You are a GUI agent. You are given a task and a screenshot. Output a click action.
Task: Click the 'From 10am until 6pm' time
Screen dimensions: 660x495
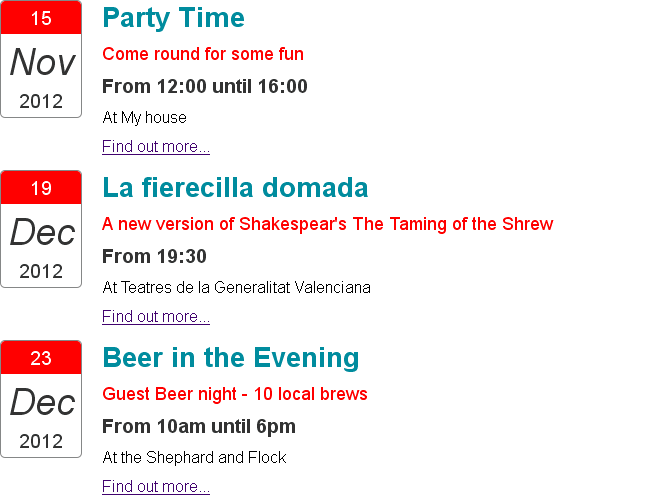click(x=199, y=427)
